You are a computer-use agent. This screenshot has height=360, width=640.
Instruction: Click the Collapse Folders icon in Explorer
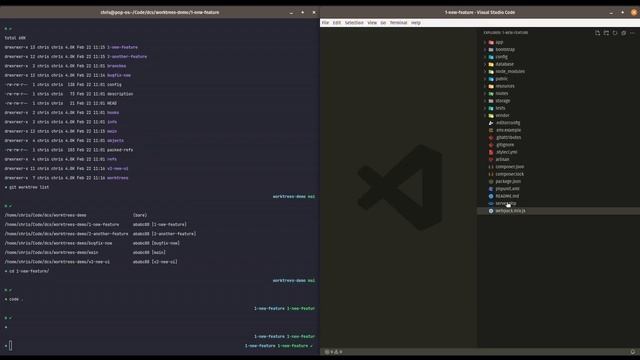click(x=624, y=33)
